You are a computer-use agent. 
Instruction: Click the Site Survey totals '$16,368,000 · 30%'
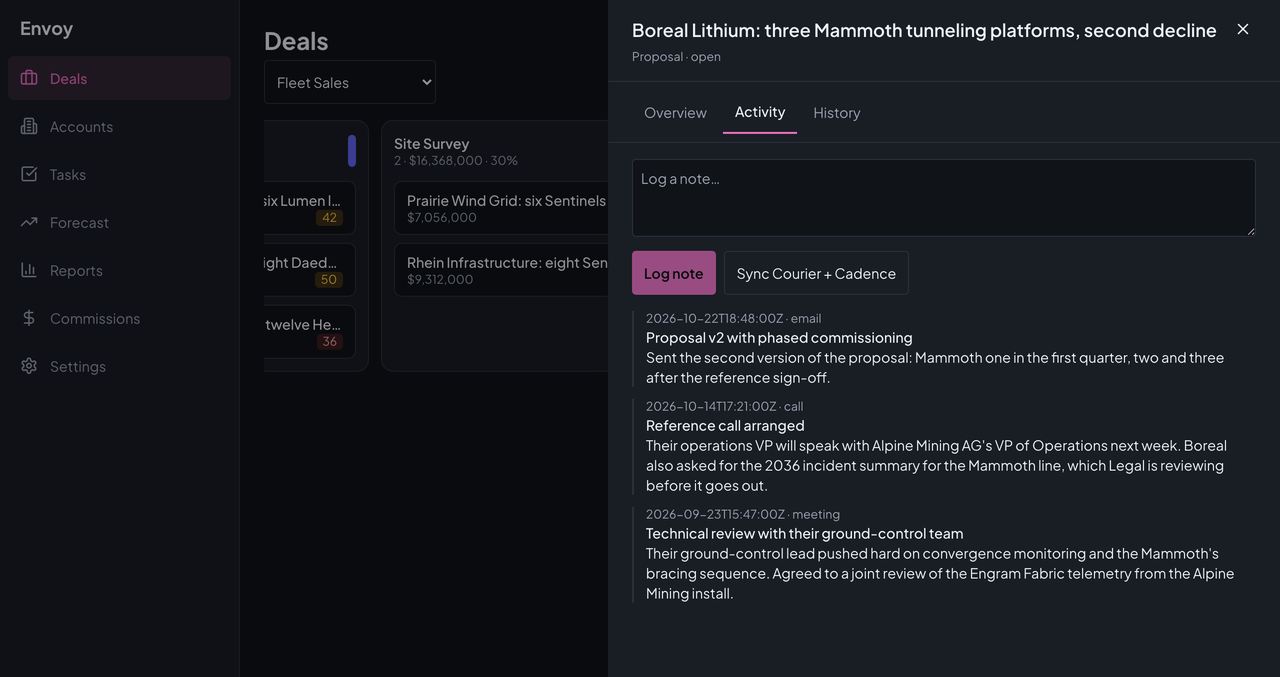[x=463, y=160]
